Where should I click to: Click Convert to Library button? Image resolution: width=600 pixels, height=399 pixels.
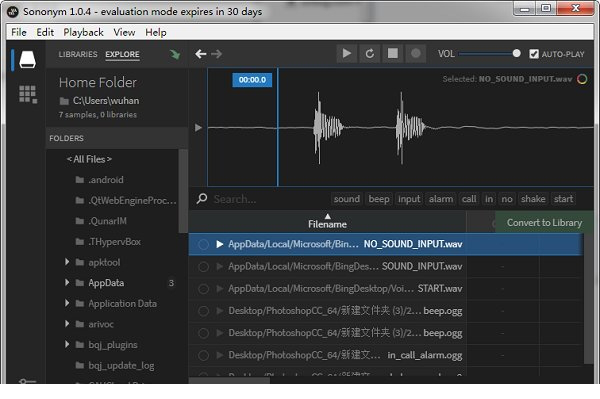coord(544,222)
